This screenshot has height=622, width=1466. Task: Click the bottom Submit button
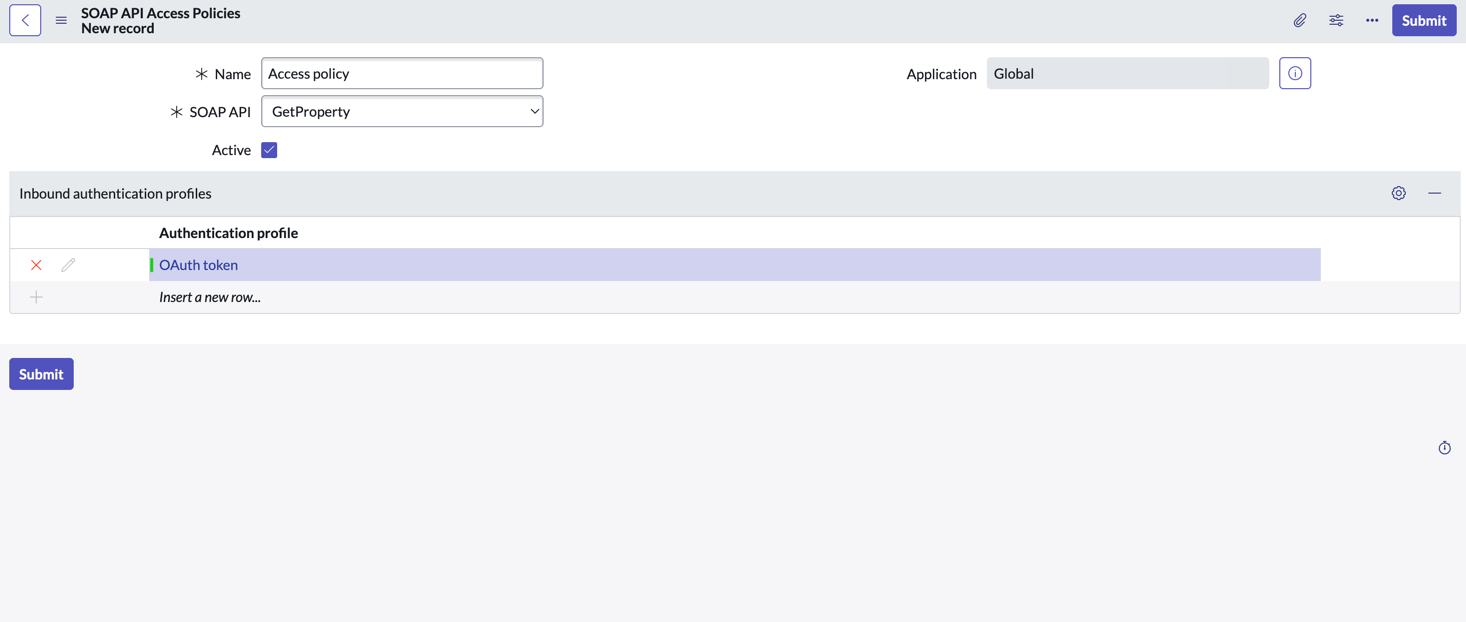41,374
